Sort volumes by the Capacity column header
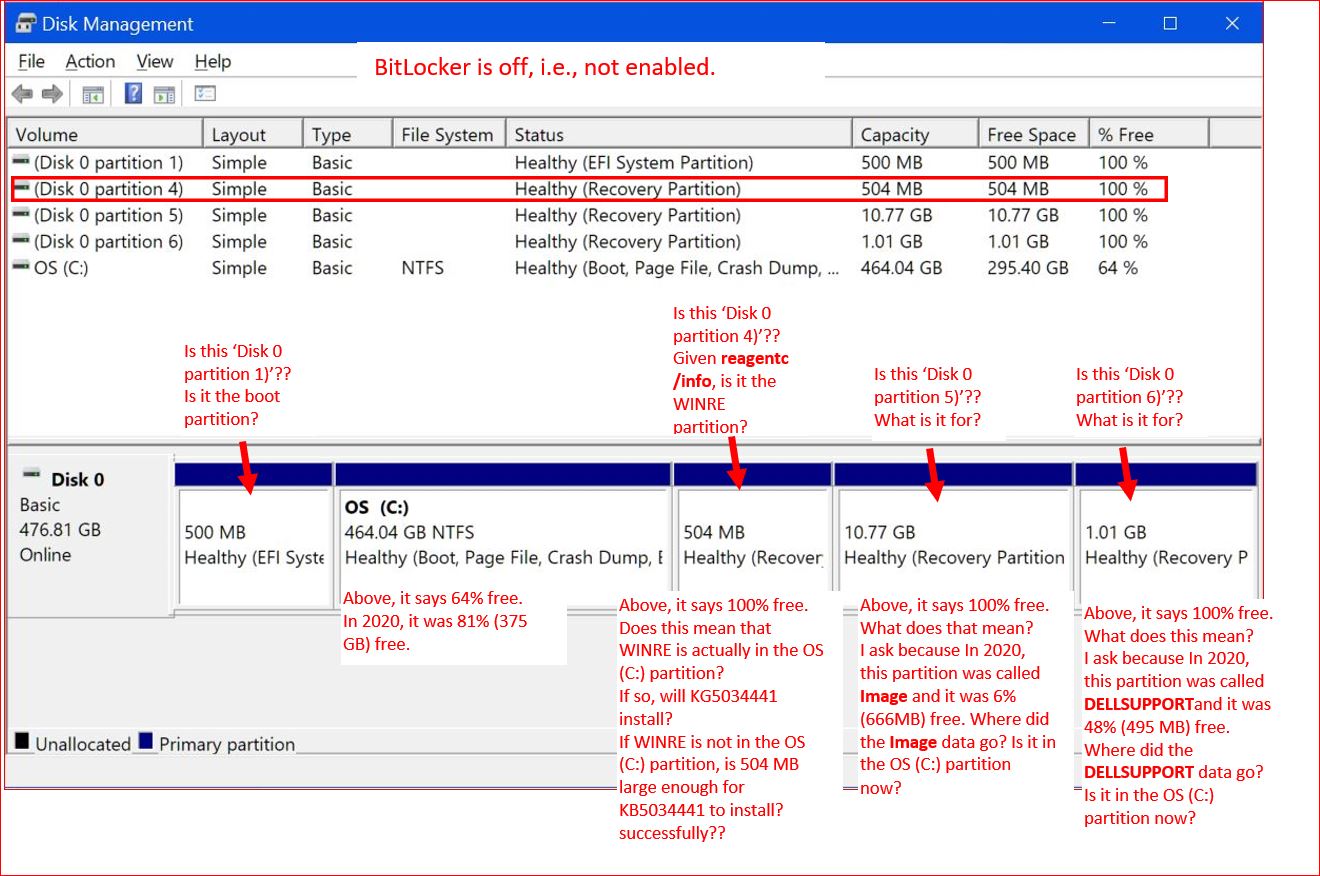This screenshot has width=1320, height=876. 894,135
